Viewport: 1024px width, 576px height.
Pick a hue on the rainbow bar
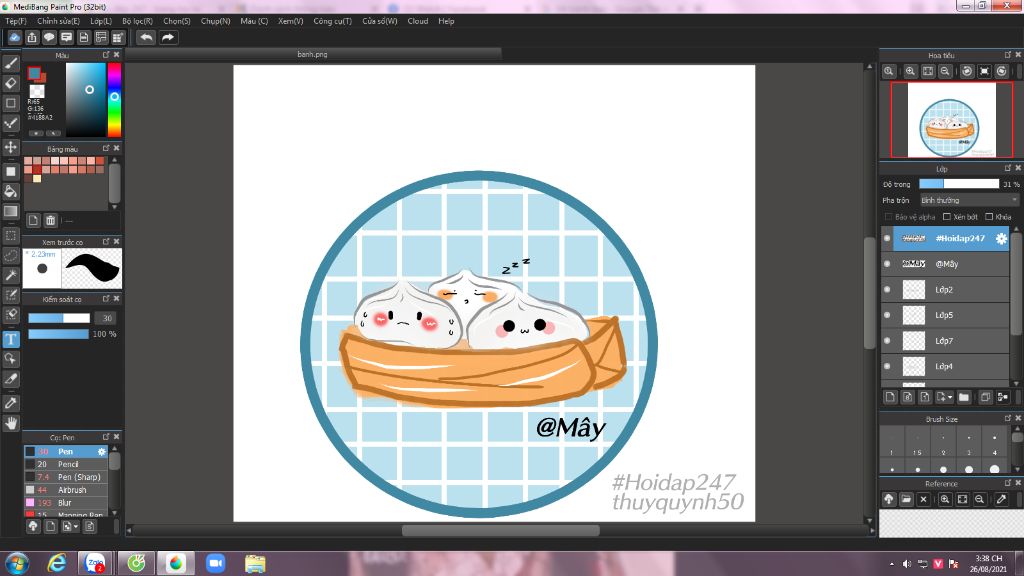(114, 99)
